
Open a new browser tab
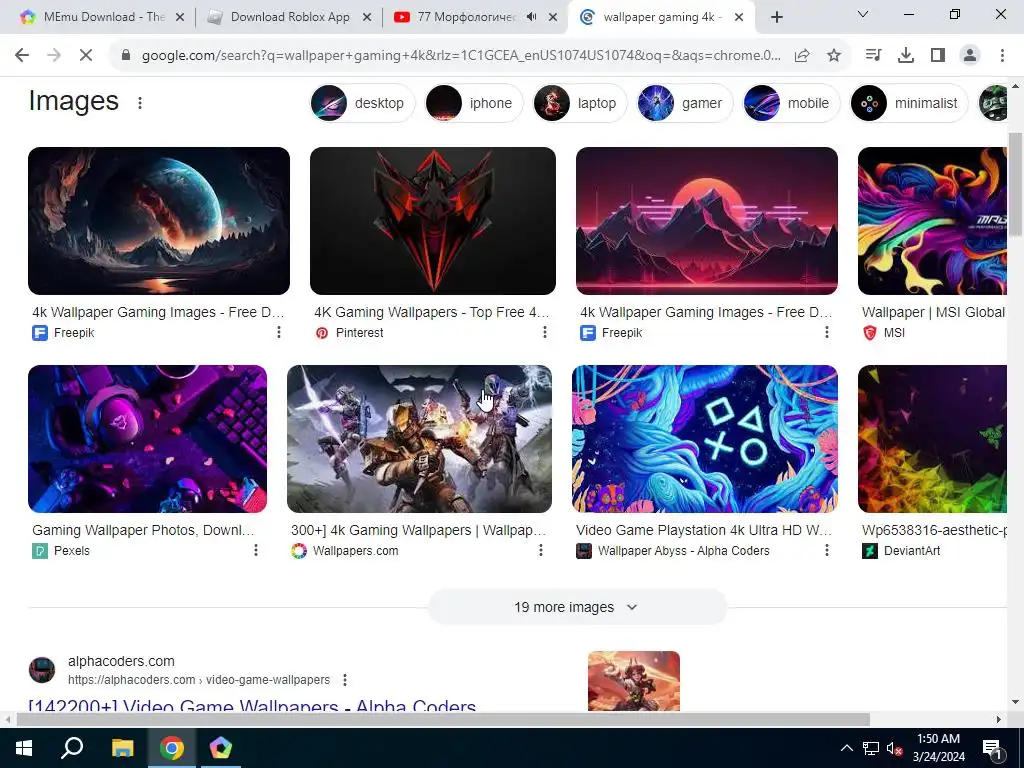[776, 17]
